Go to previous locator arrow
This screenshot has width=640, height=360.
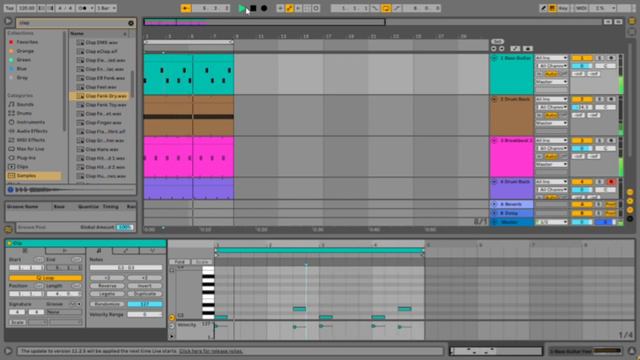point(493,49)
